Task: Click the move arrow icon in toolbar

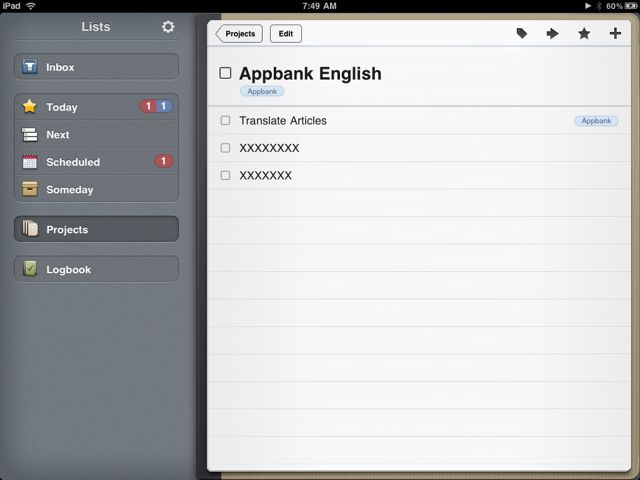Action: click(x=552, y=33)
